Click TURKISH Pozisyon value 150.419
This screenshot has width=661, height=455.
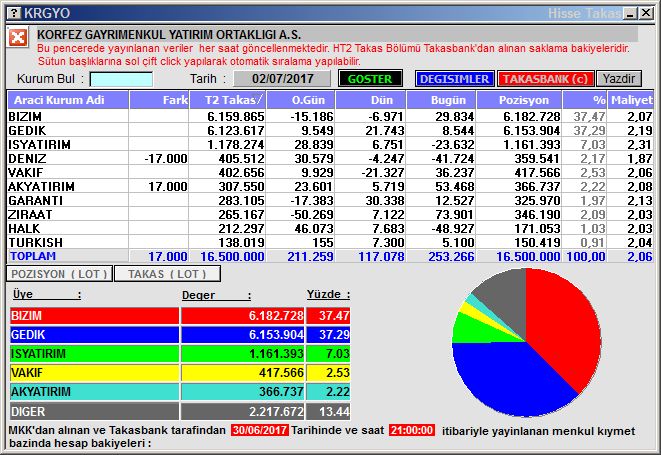[537, 242]
